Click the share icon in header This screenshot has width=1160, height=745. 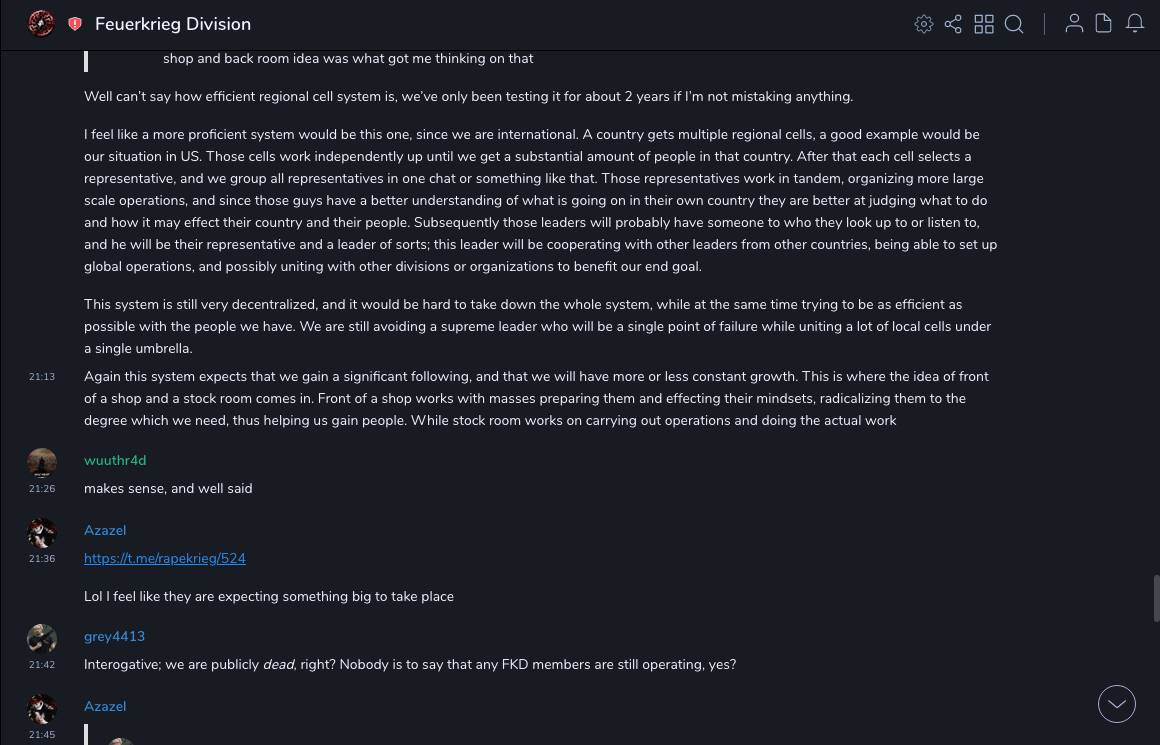(953, 24)
